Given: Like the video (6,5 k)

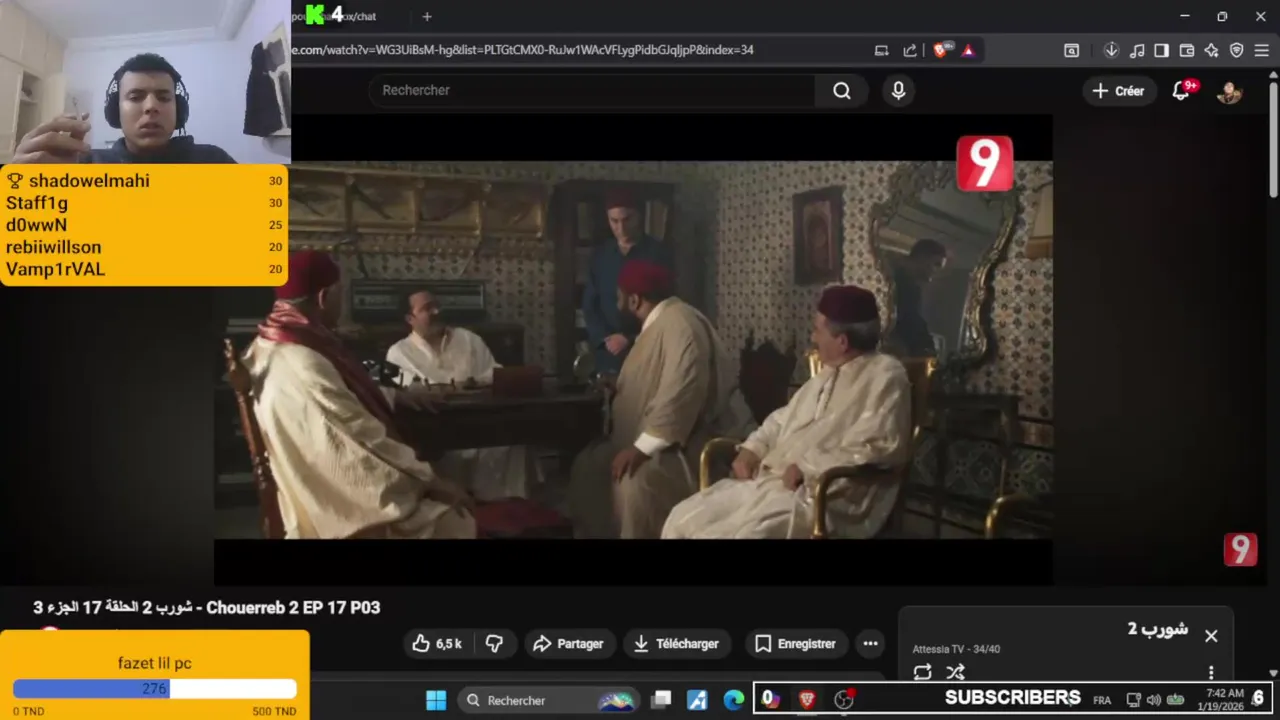Looking at the screenshot, I should (437, 644).
